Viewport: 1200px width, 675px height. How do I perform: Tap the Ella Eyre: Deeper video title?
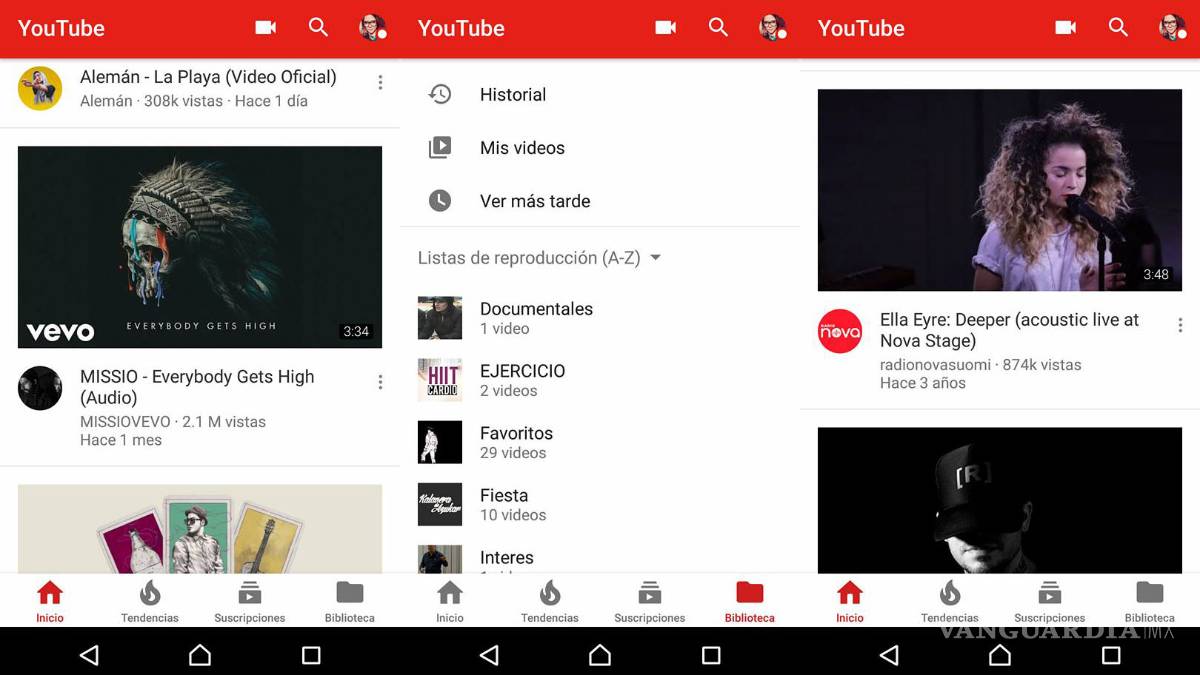[x=1009, y=330]
